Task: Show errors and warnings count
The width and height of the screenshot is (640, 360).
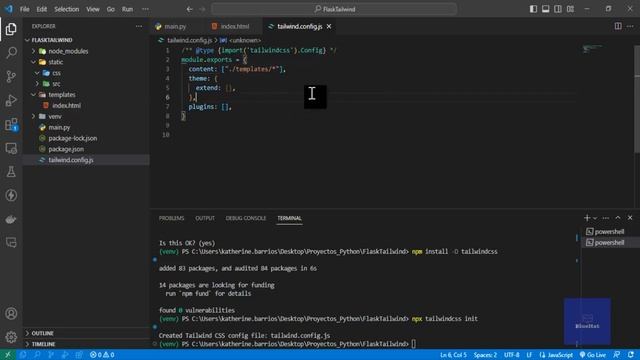Action: click(102, 355)
